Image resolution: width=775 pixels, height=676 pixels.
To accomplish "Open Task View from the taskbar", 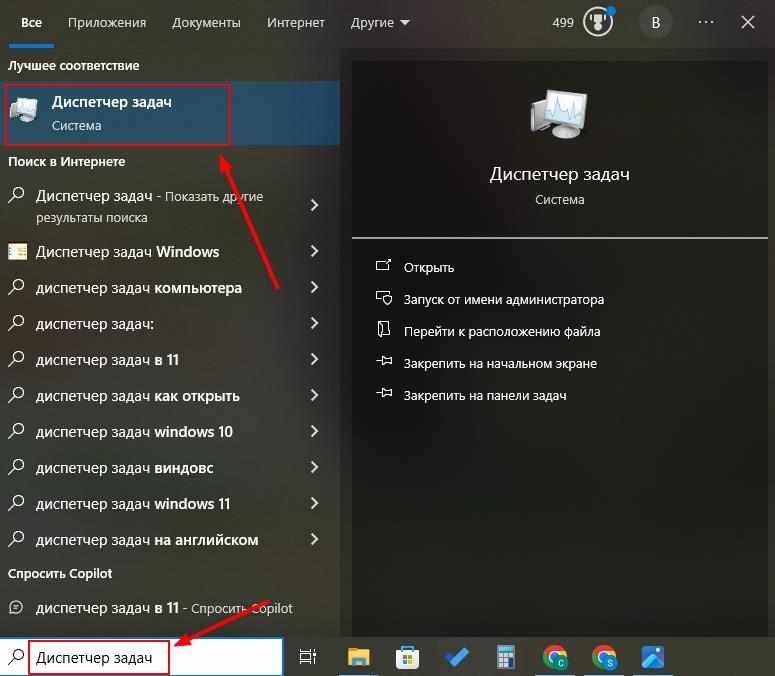I will (x=308, y=657).
